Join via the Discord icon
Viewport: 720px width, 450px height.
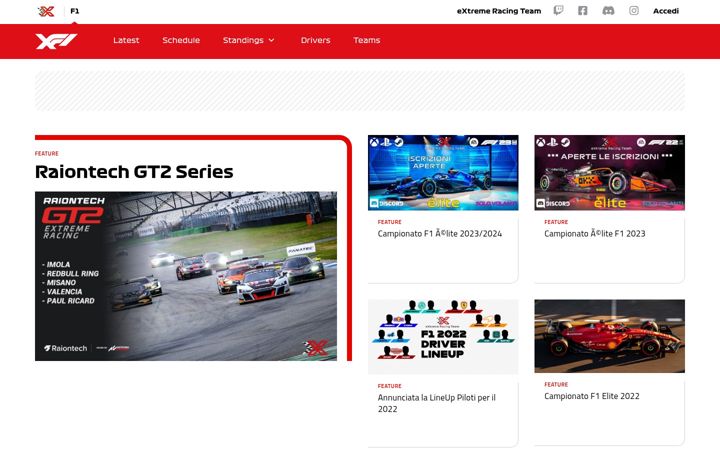(x=608, y=11)
